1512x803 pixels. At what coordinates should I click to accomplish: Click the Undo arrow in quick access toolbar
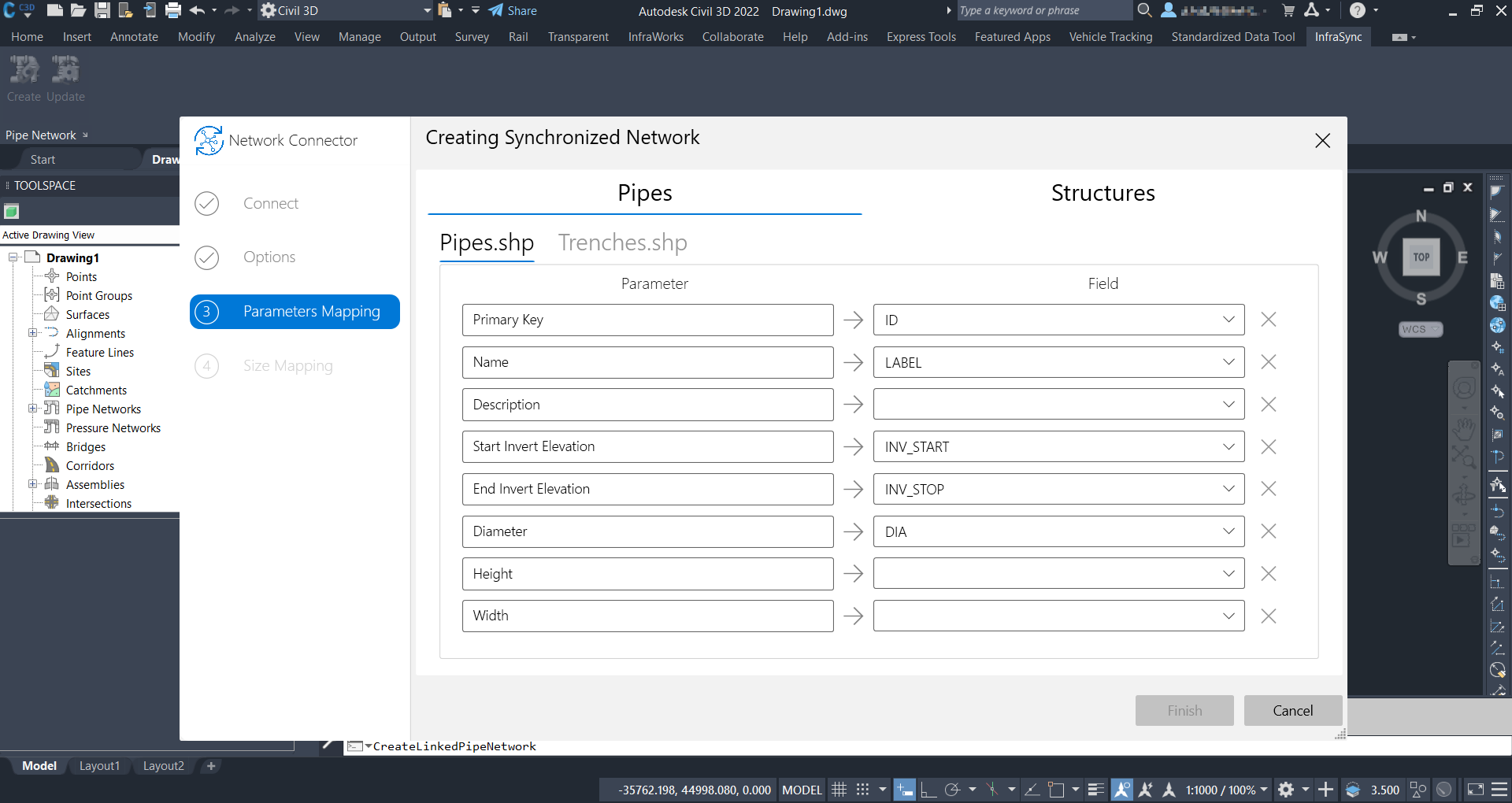[197, 10]
